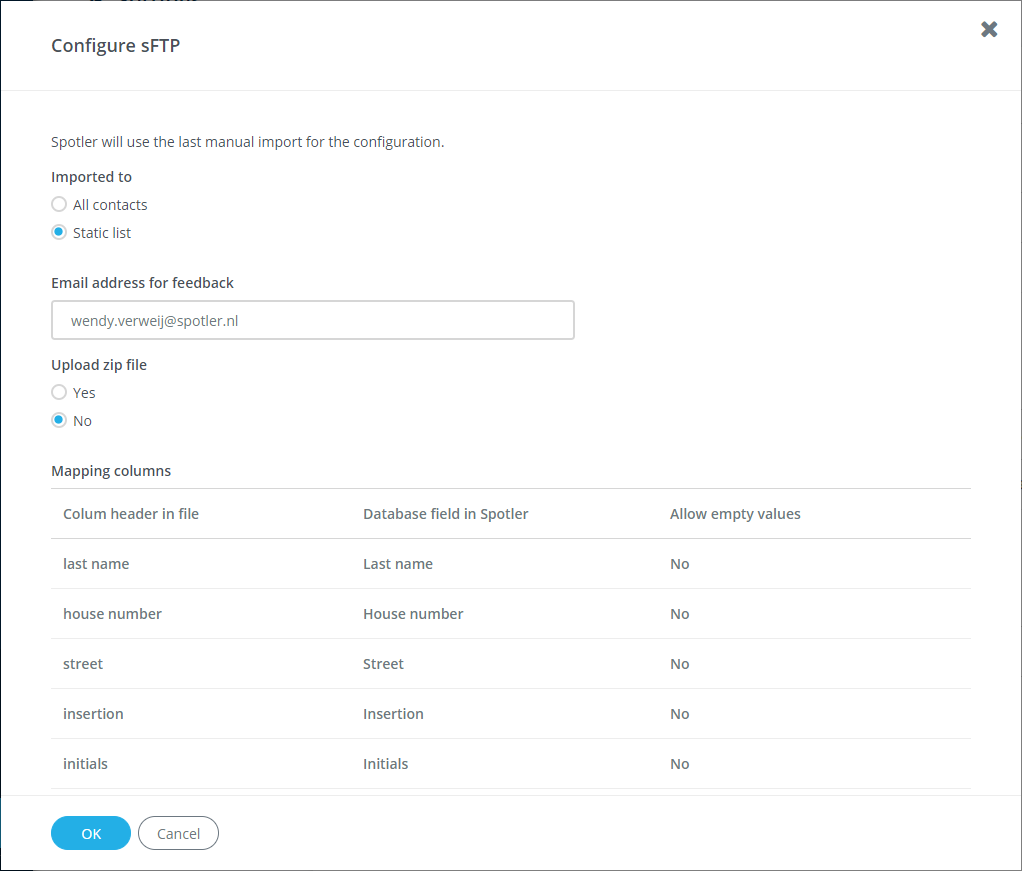Enable Yes for Upload zip file

[x=59, y=392]
